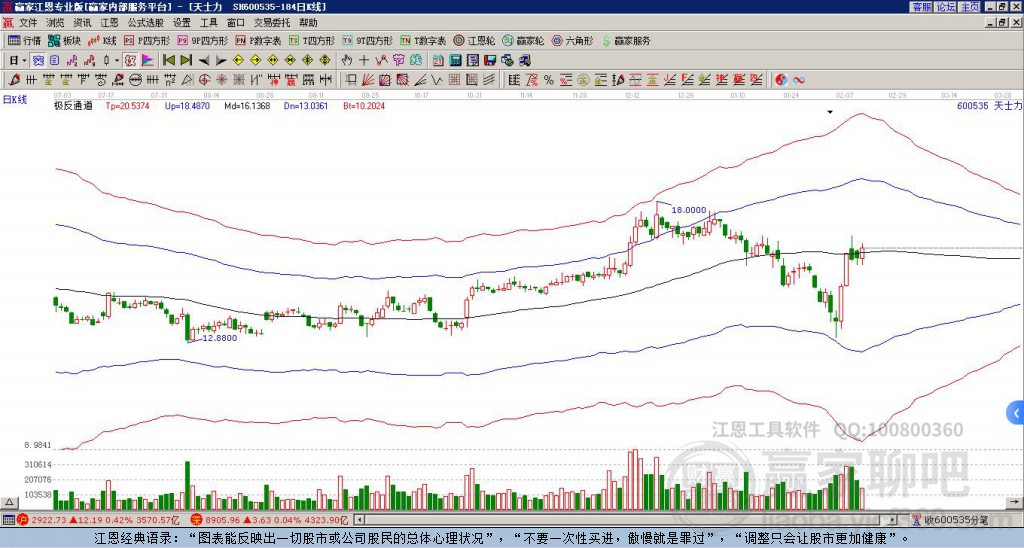Viewport: 1024px width, 548px height.
Task: Open the 资讯 menu
Action: click(x=82, y=23)
